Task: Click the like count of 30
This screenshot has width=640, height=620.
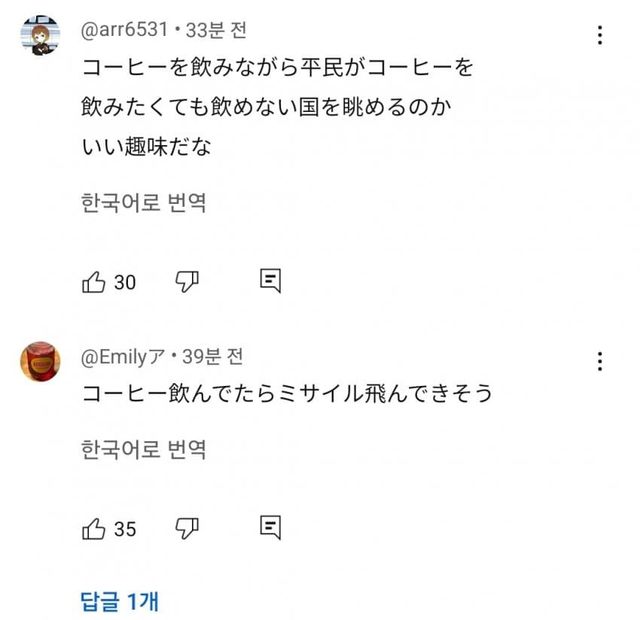Action: [x=125, y=283]
